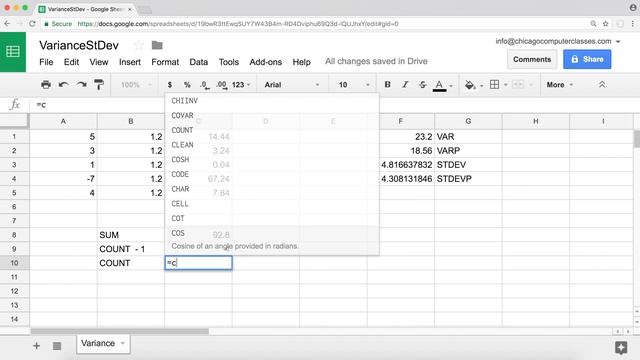
Task: Click the Chrome profile icon
Action: click(633, 8)
